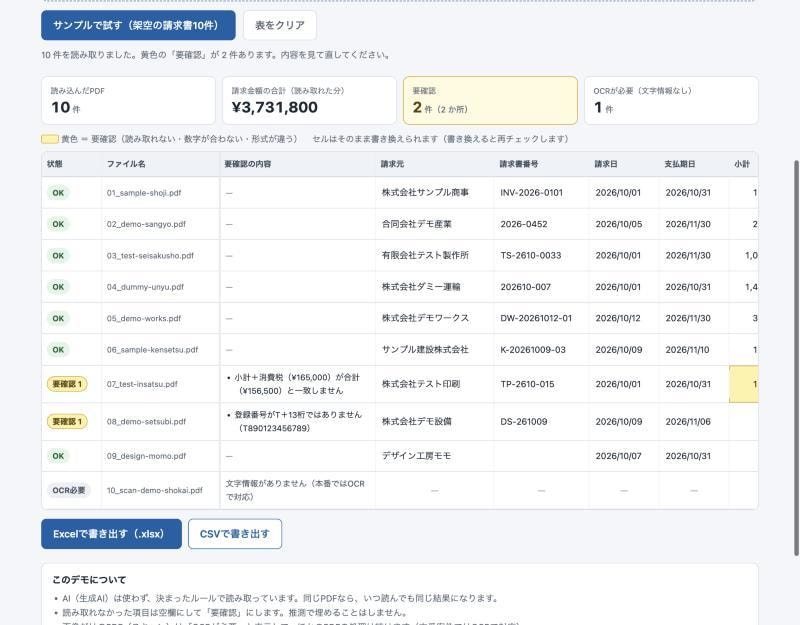Select the 読み込んだPDF 10件 summary card
The height and width of the screenshot is (625, 800).
point(128,101)
